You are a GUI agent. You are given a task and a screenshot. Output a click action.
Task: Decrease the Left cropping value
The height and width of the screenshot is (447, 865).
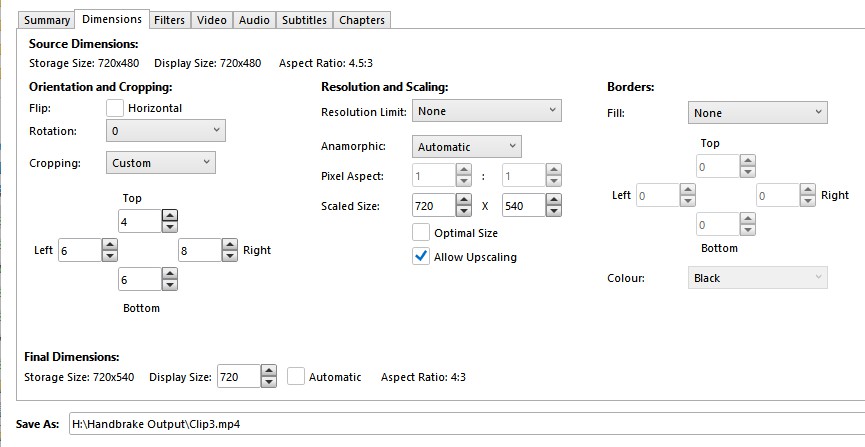pos(110,256)
